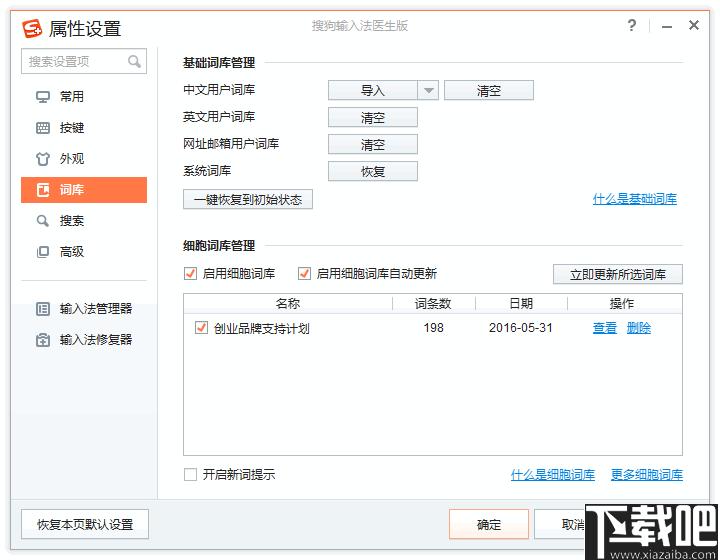The width and height of the screenshot is (720, 560).
Task: Click the 外观 shirt icon in sidebar
Action: click(x=43, y=159)
